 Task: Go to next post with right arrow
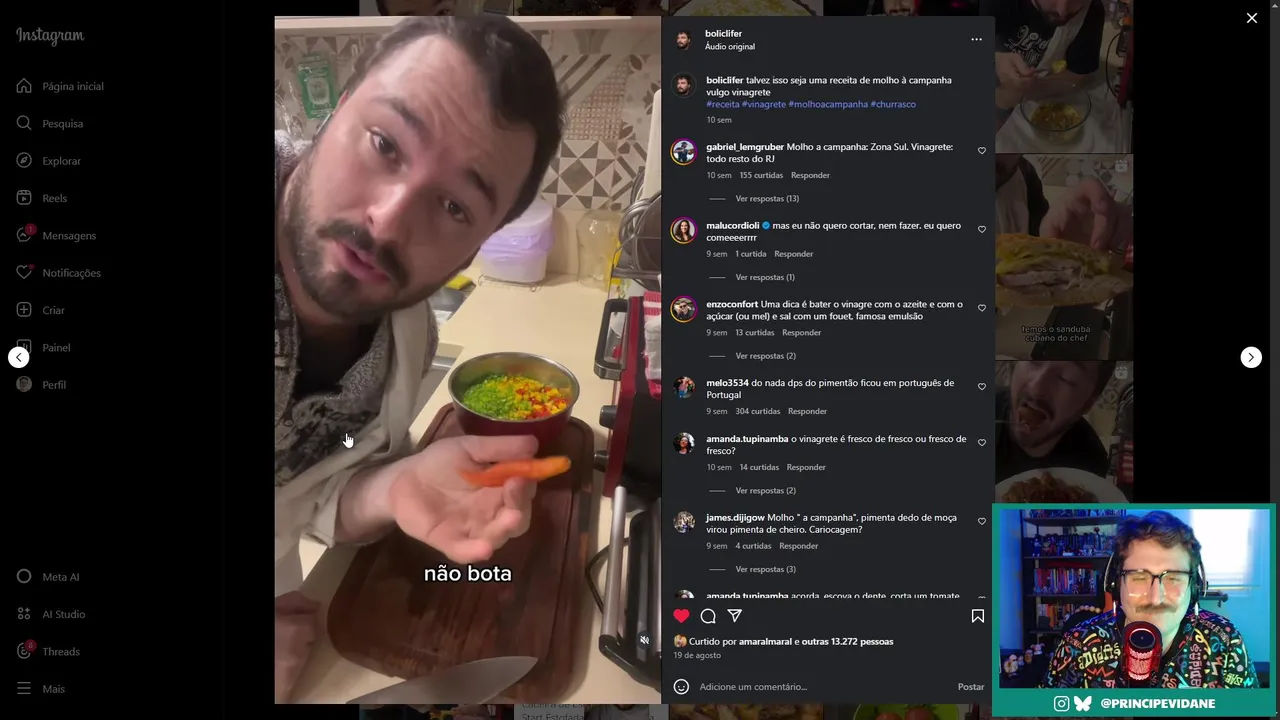pos(1251,357)
